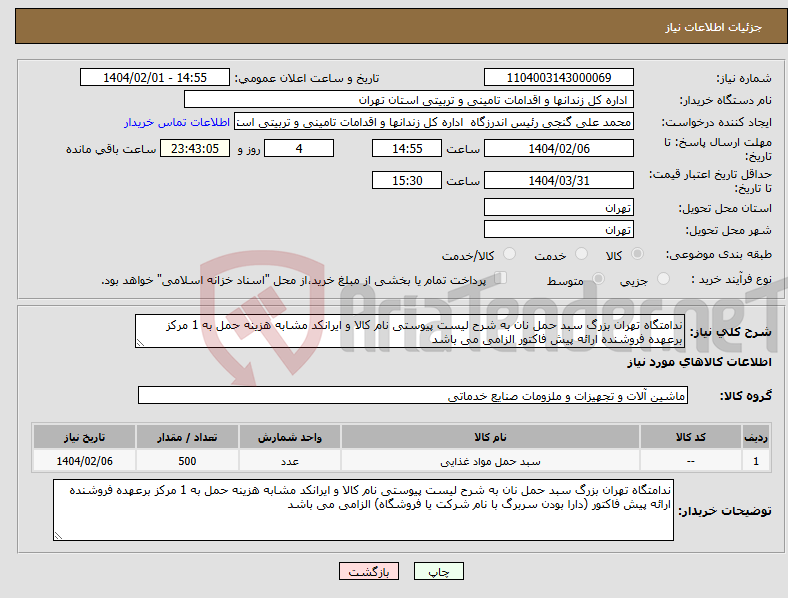Click the unit cell عدد

(x=290, y=461)
